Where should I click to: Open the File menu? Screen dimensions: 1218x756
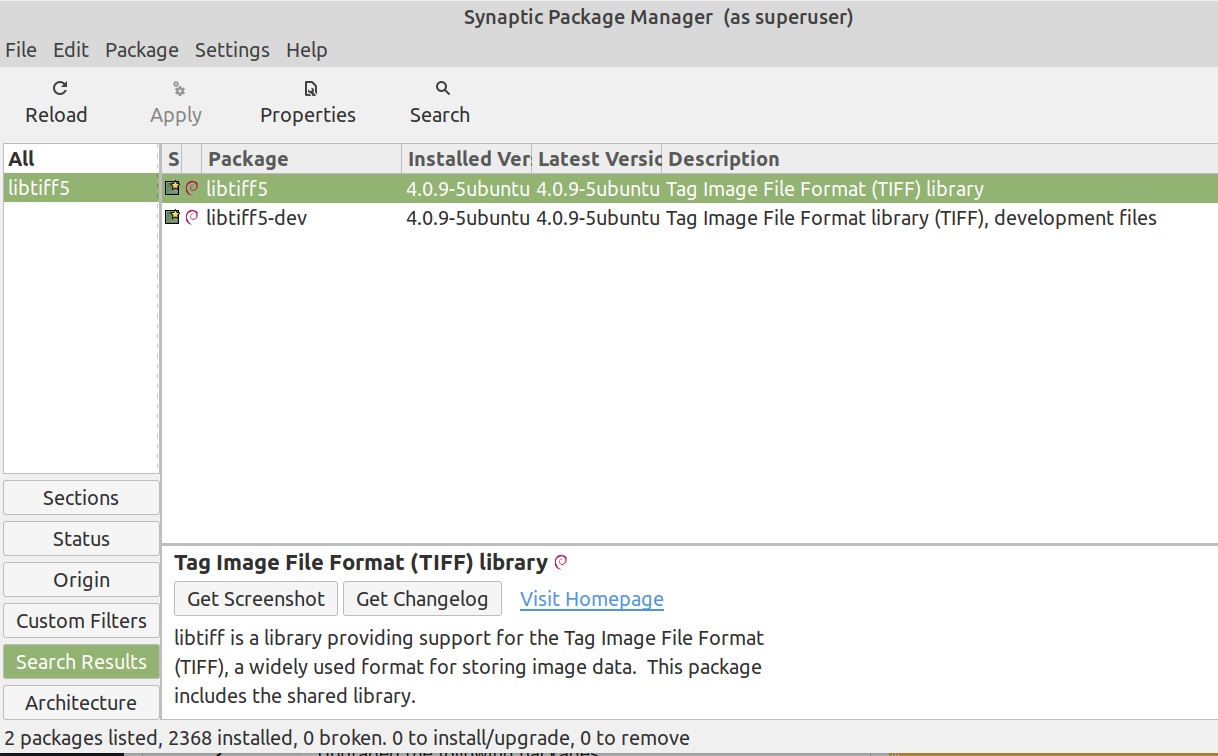tap(21, 50)
